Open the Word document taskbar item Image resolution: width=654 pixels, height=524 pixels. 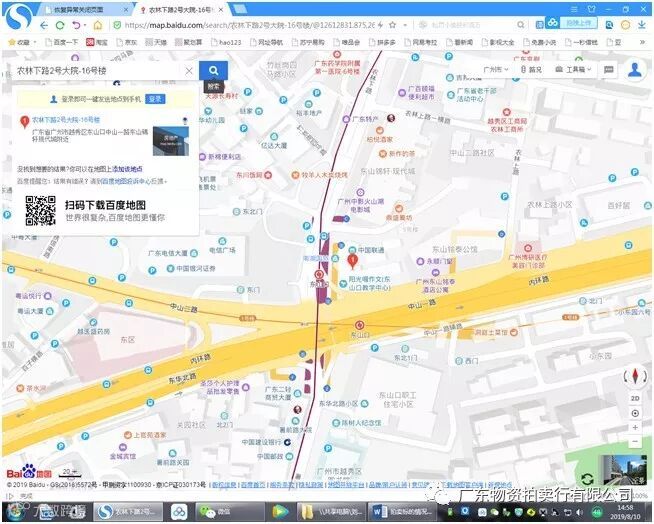[401, 511]
